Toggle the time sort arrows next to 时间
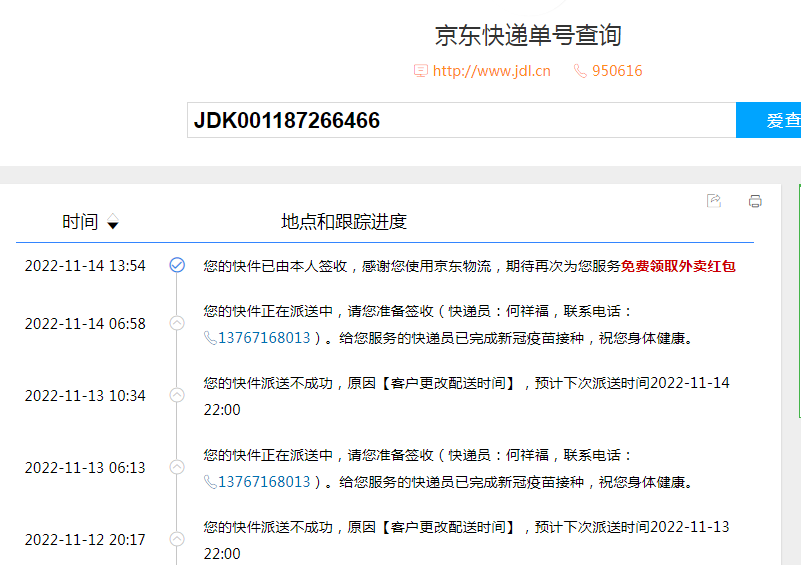The image size is (801, 565). [113, 222]
